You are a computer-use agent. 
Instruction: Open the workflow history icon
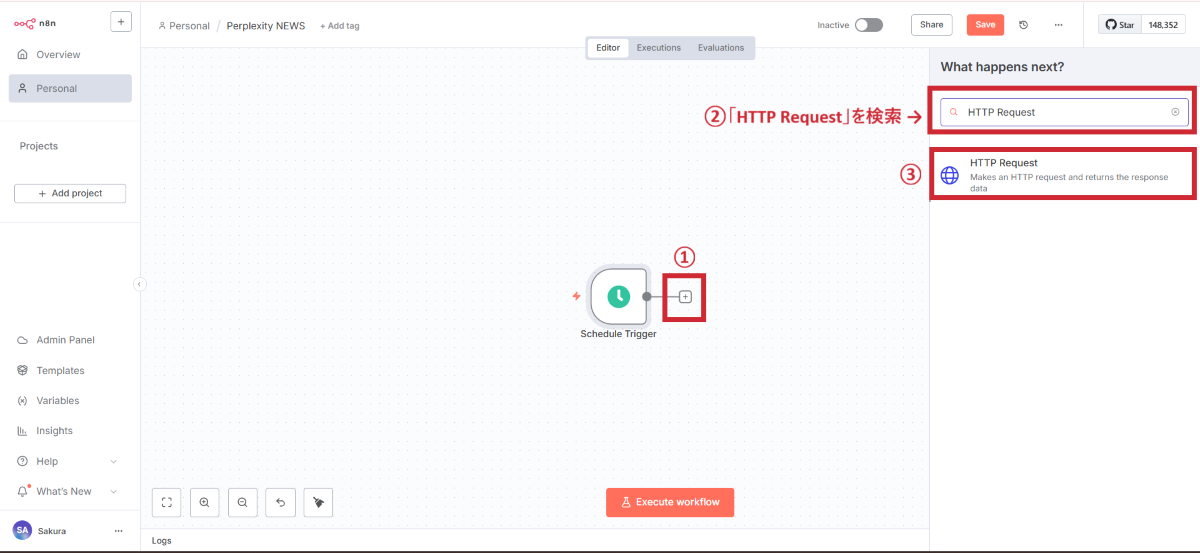pos(1023,25)
